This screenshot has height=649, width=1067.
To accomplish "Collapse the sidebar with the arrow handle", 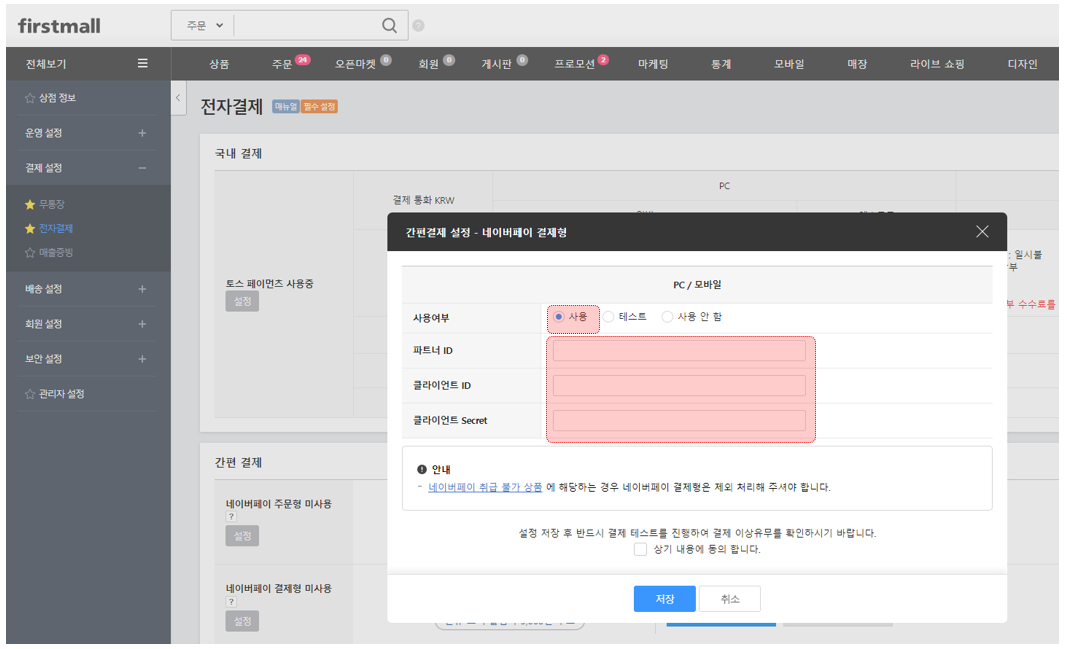I will click(178, 98).
